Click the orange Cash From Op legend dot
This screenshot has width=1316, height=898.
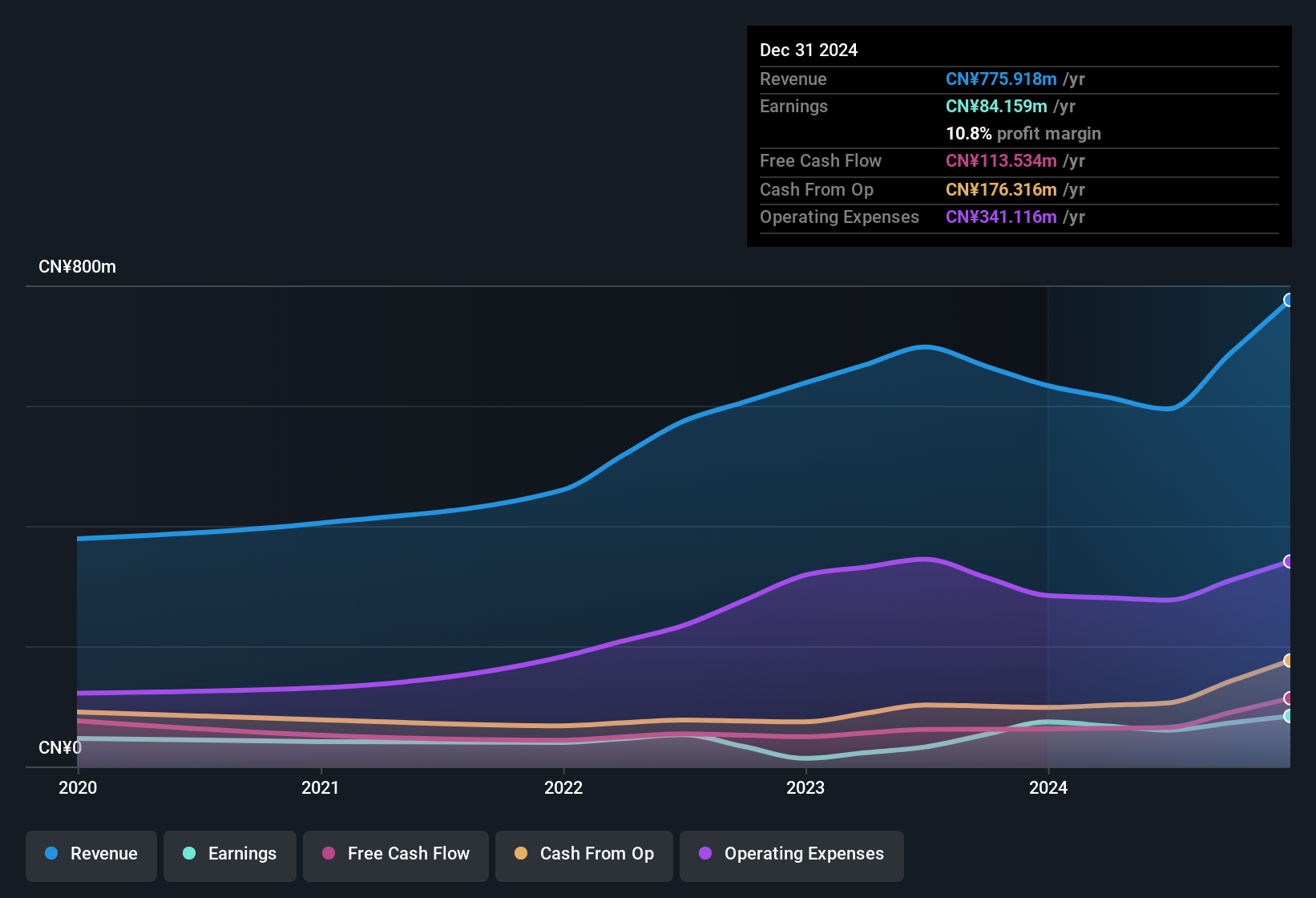521,854
